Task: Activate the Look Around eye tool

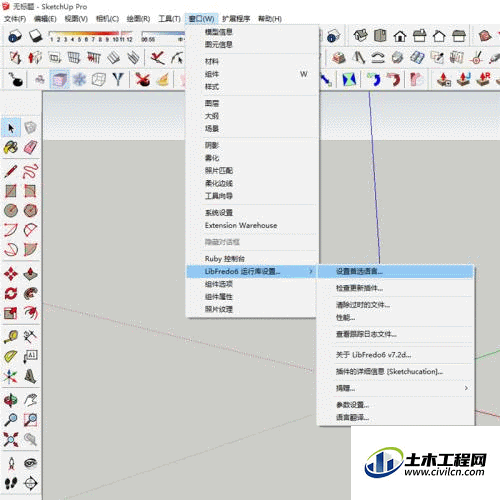Action: pos(30,463)
